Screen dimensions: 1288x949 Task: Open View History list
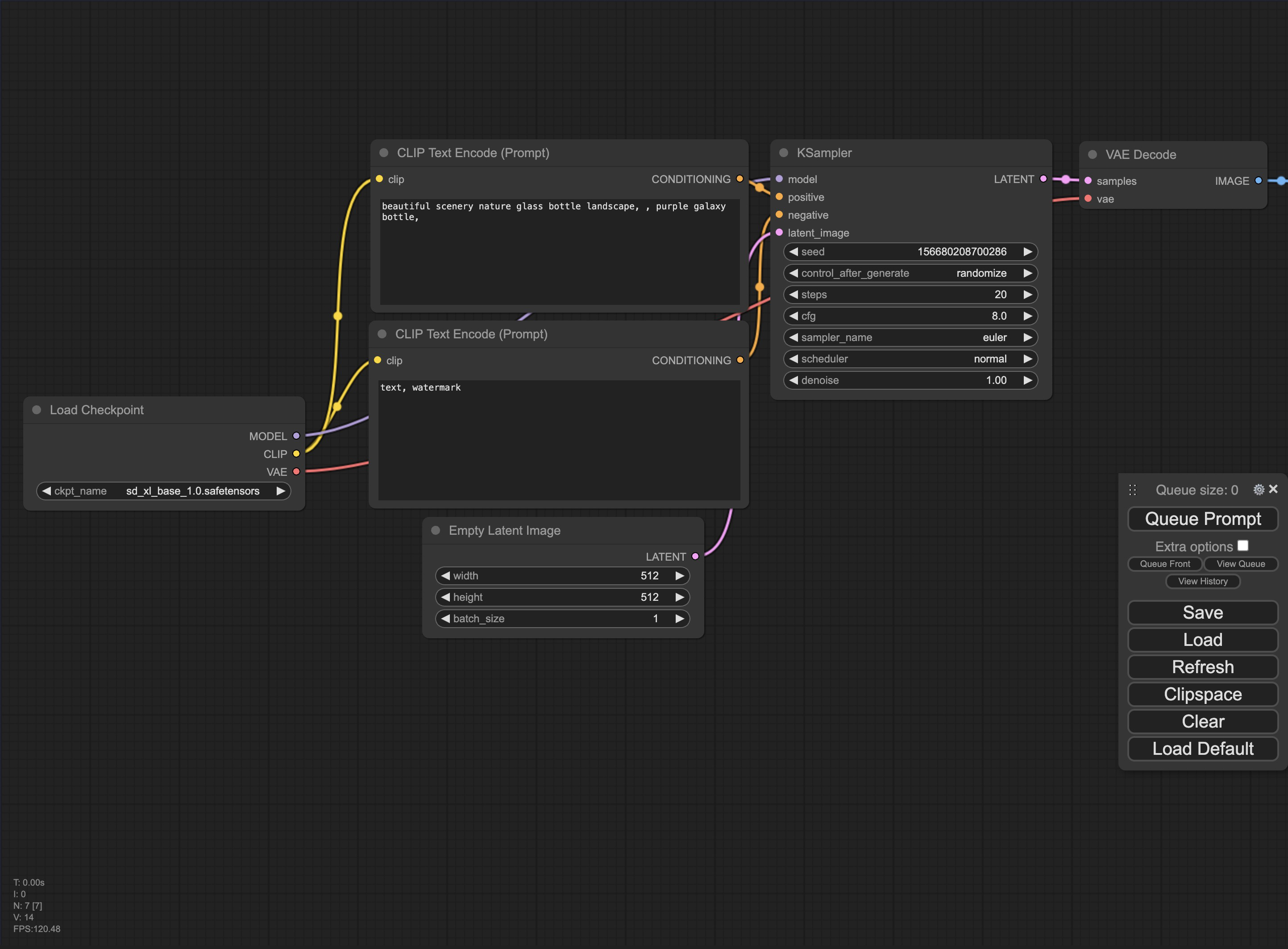click(1202, 581)
